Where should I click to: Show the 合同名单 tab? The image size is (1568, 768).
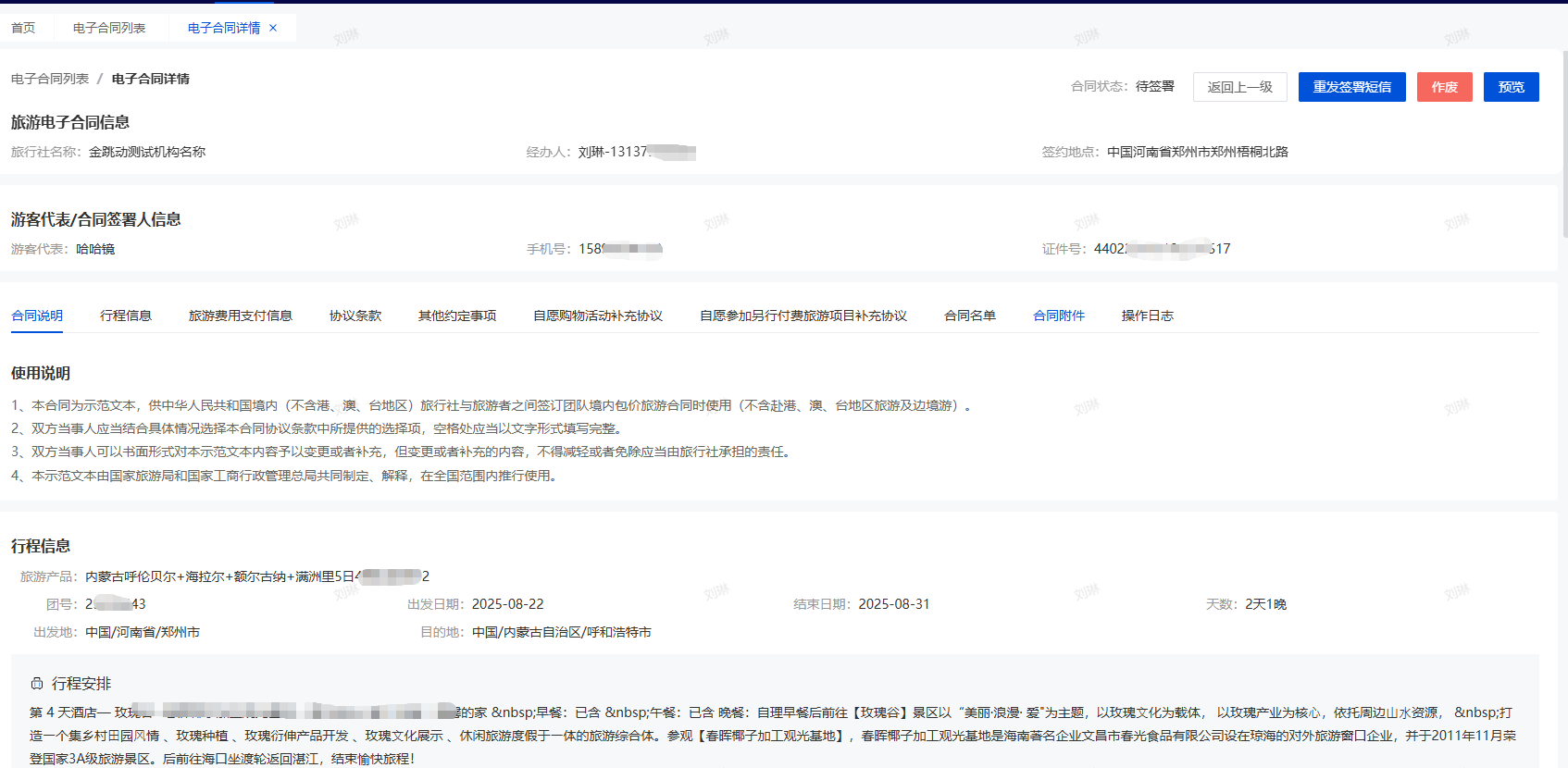coord(970,316)
